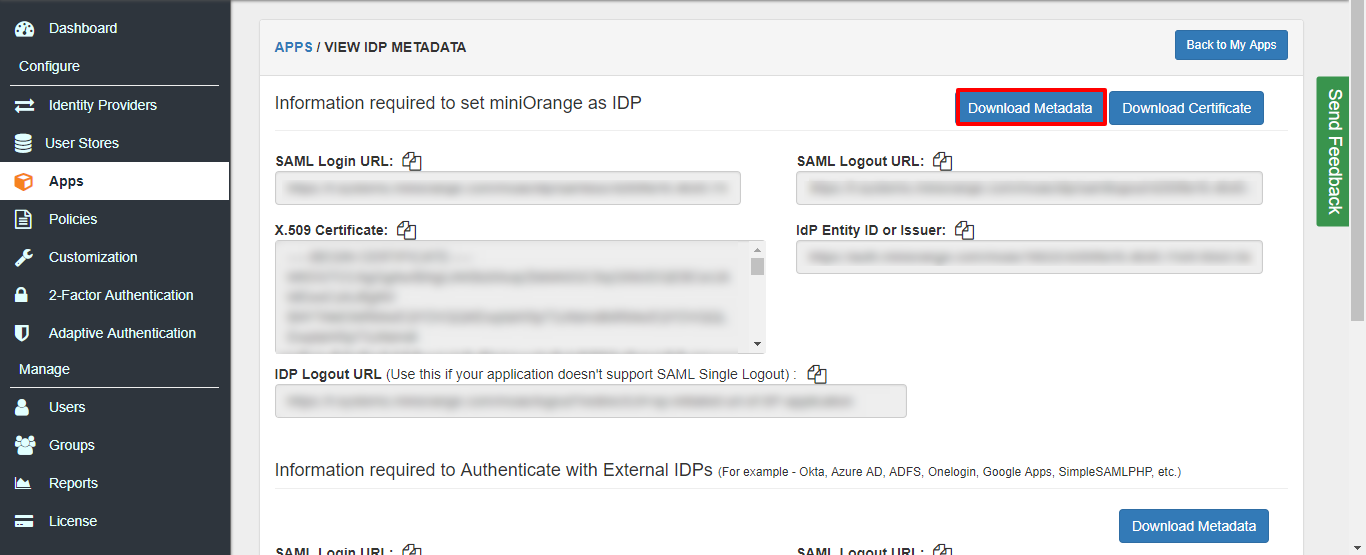Click the 2-Factor Authentication lock icon
This screenshot has height=555, width=1366.
(22, 295)
